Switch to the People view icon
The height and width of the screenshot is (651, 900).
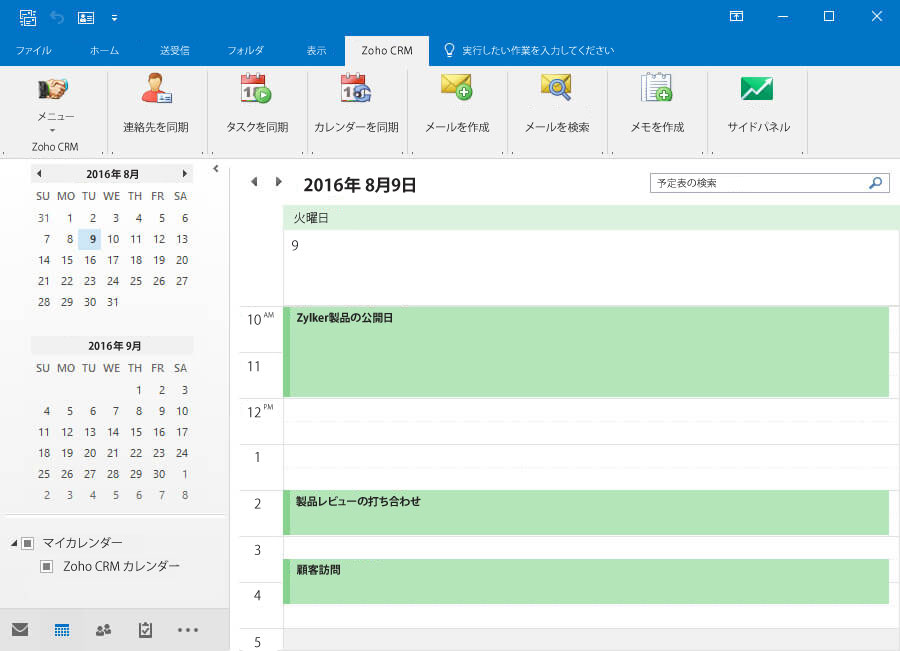click(103, 630)
